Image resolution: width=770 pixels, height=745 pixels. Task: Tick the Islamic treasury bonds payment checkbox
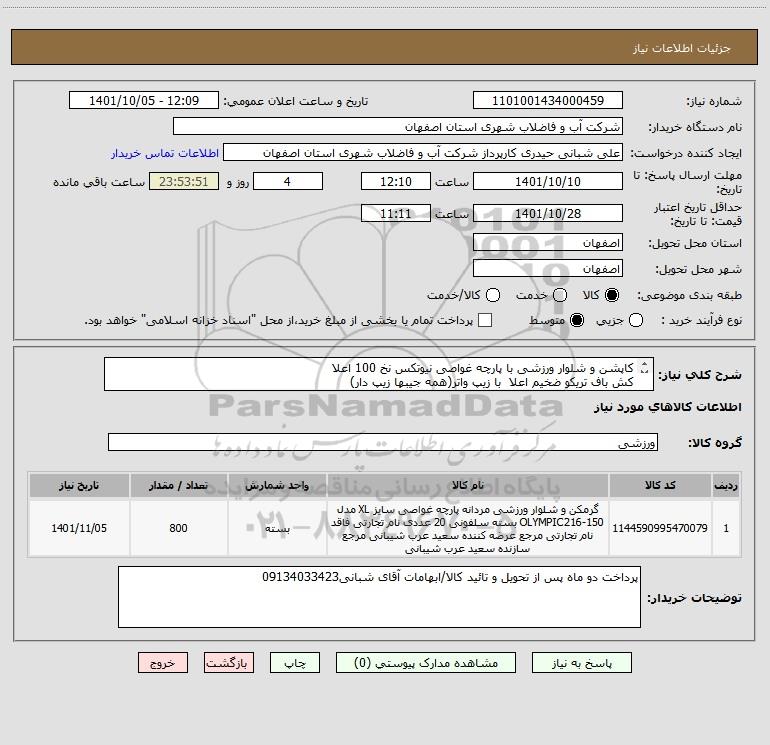click(485, 320)
